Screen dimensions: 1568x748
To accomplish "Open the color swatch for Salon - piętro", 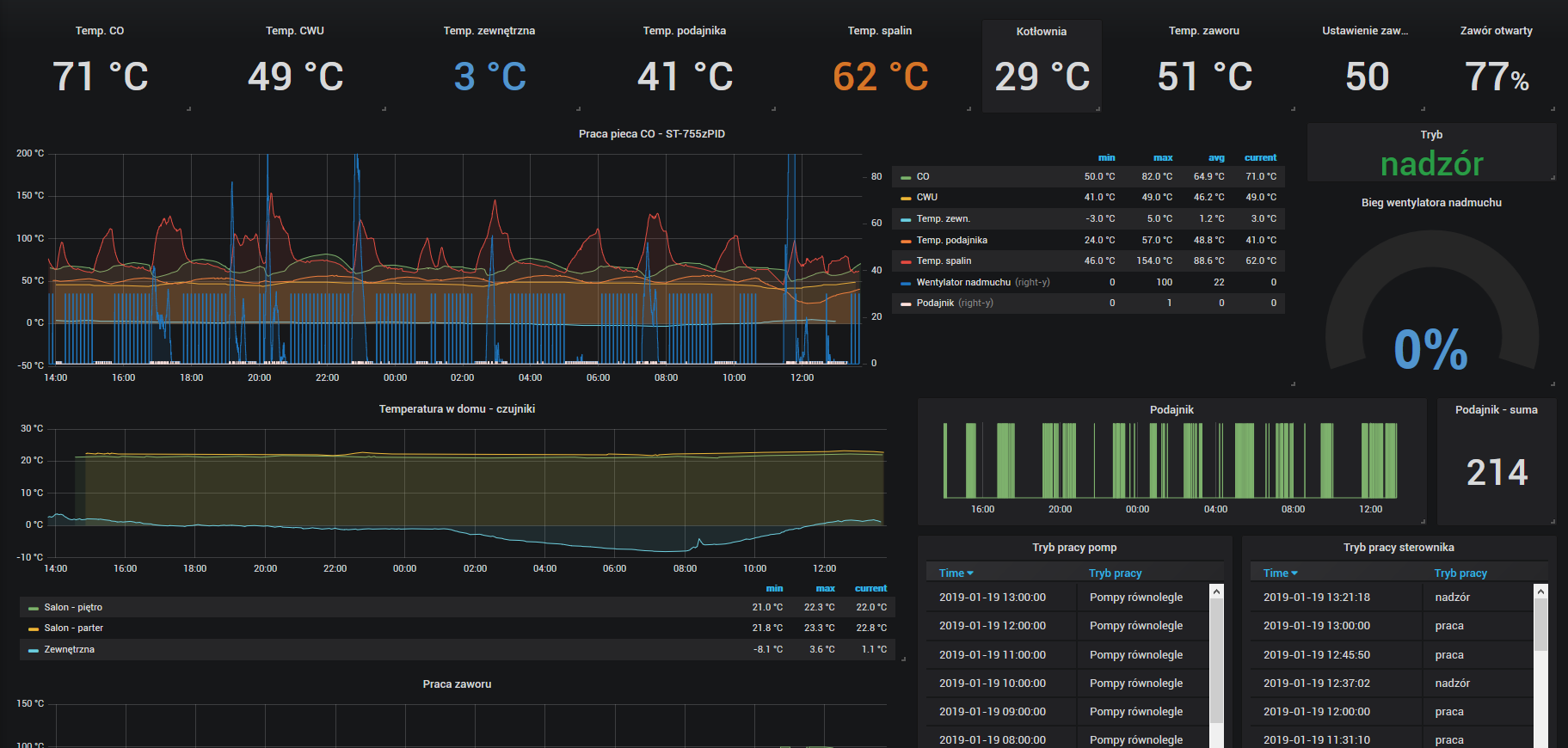I will coord(34,608).
